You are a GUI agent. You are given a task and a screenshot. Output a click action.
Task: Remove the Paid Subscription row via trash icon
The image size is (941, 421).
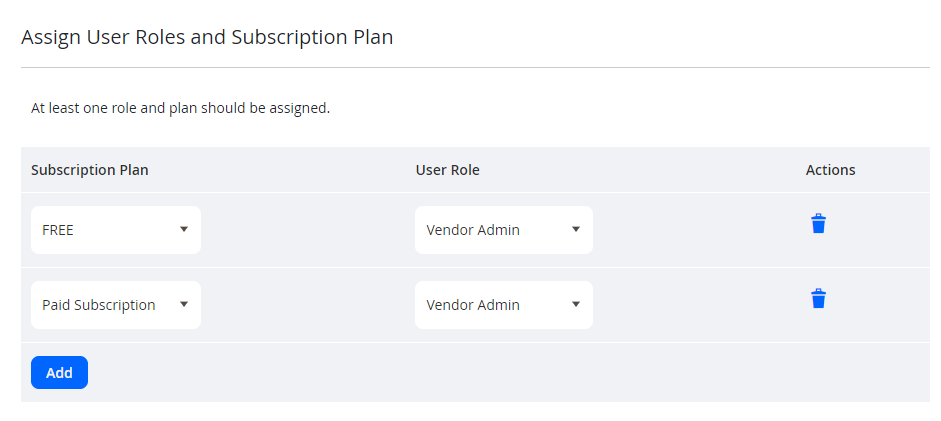(x=819, y=299)
